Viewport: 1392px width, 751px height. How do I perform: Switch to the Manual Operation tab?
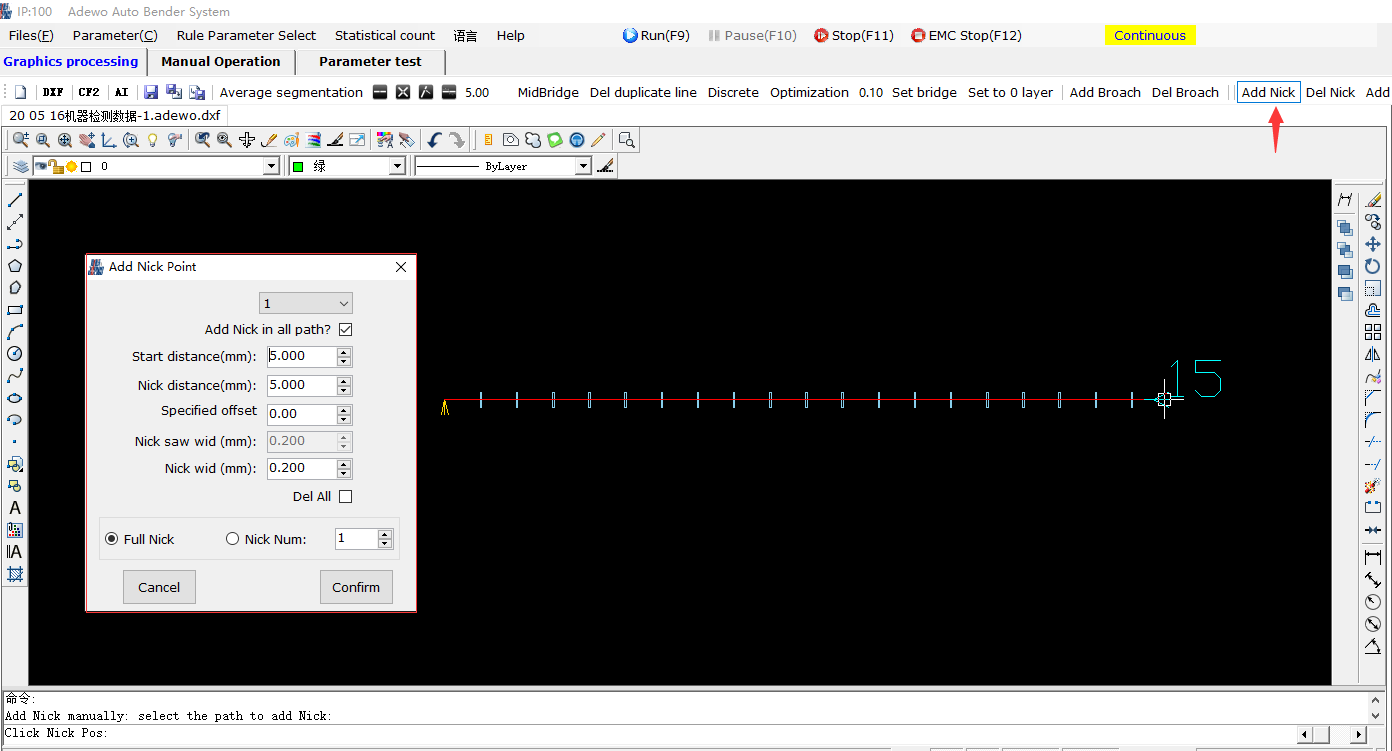tap(221, 61)
